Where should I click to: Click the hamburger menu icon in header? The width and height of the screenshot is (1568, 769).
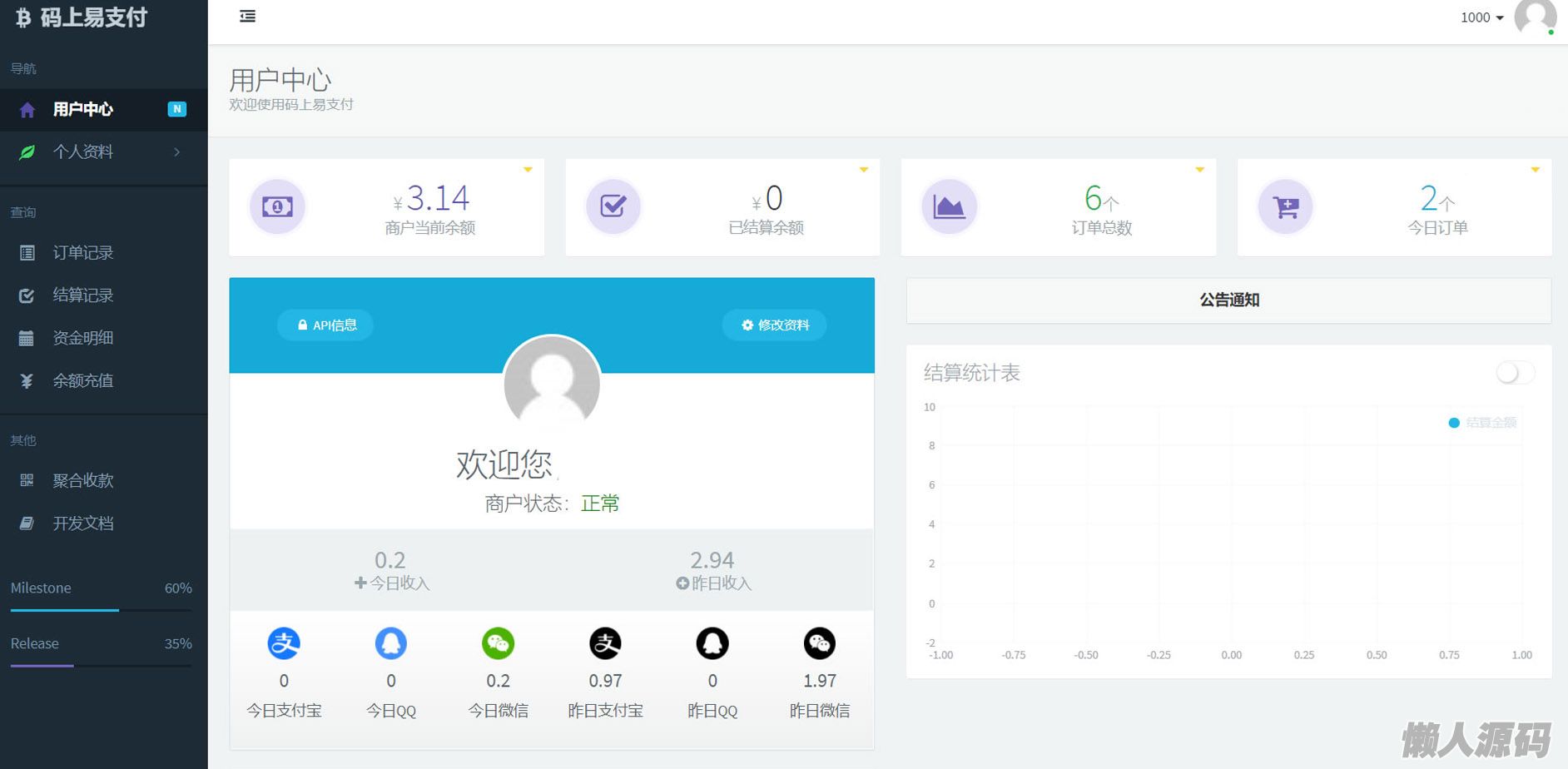247,17
